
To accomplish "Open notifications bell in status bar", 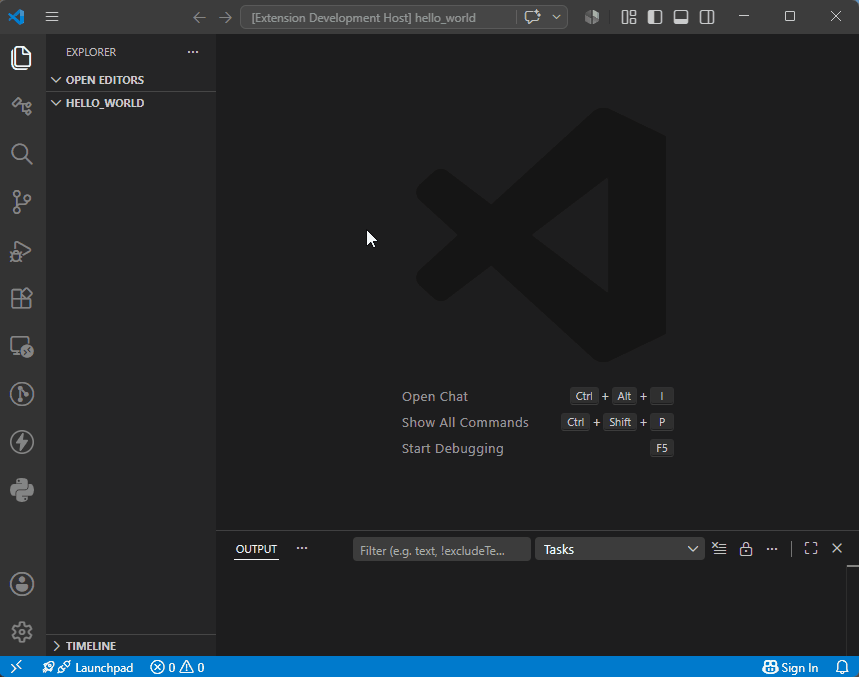I will click(x=842, y=667).
